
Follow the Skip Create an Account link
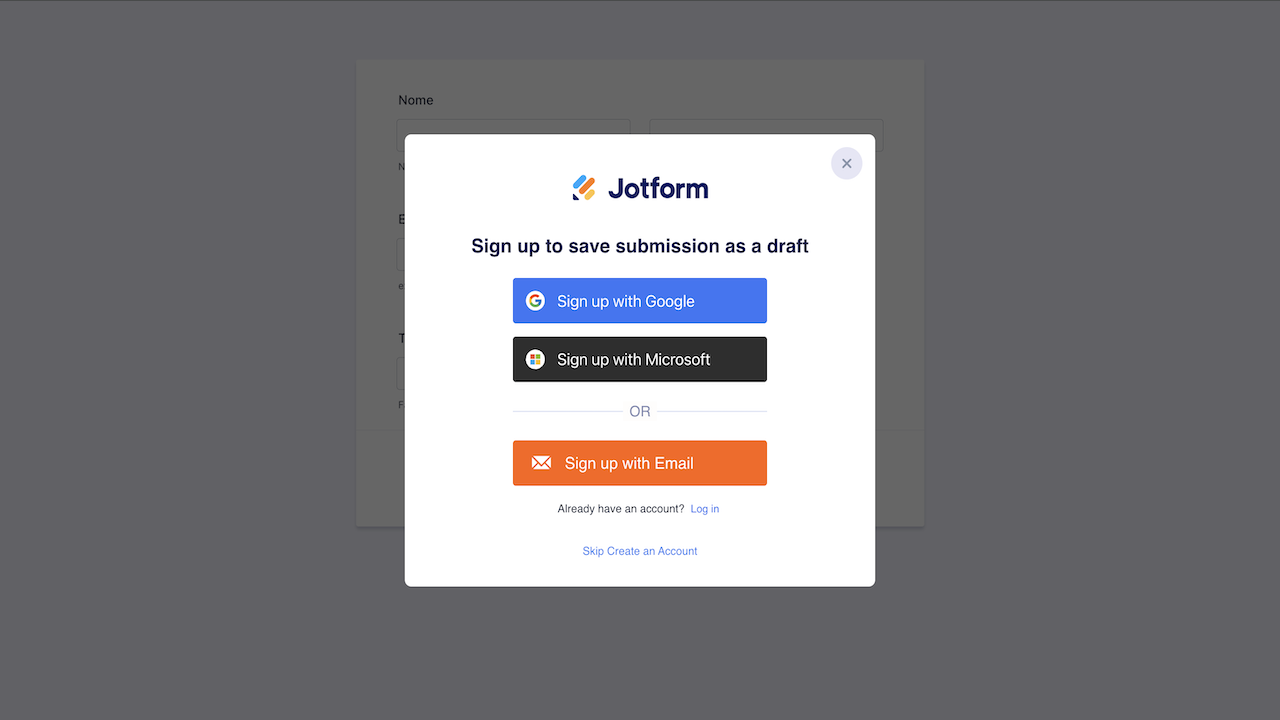click(640, 551)
